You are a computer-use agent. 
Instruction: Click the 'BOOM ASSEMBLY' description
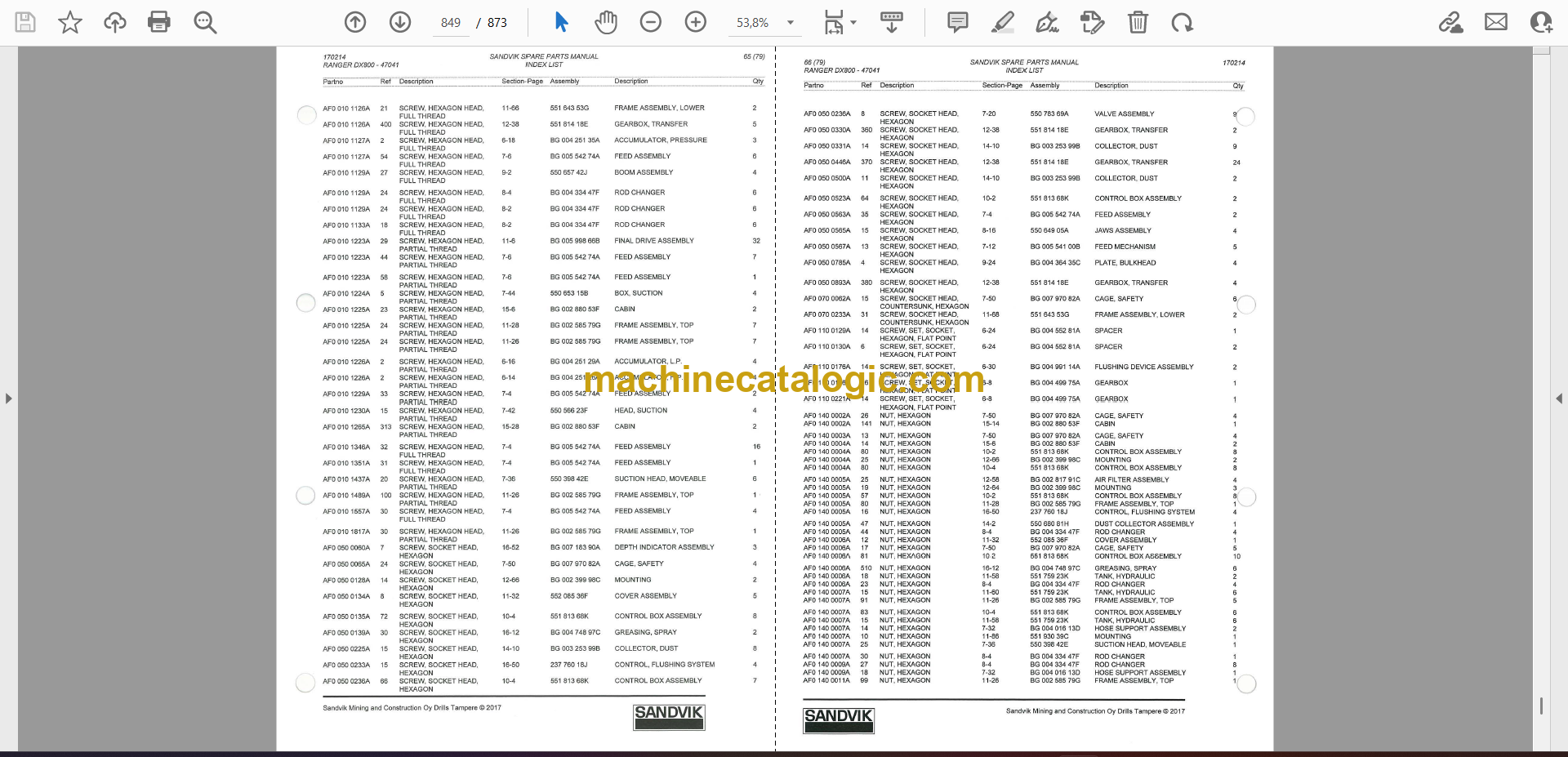pos(644,172)
